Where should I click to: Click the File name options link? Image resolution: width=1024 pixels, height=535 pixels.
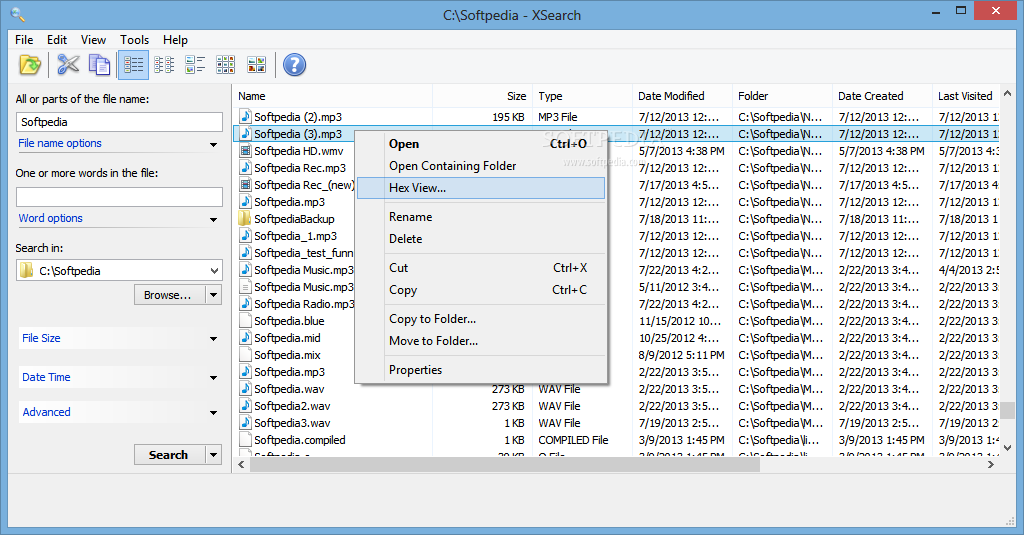[x=60, y=143]
